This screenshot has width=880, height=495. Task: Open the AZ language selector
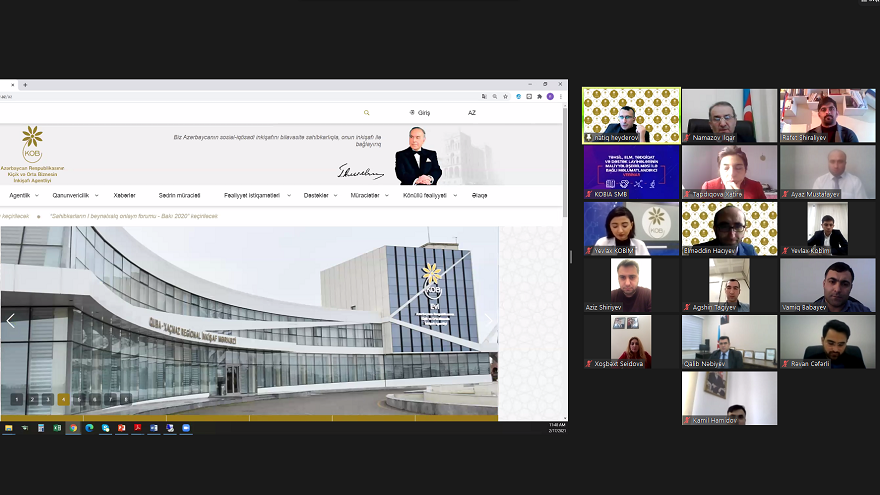click(x=472, y=113)
